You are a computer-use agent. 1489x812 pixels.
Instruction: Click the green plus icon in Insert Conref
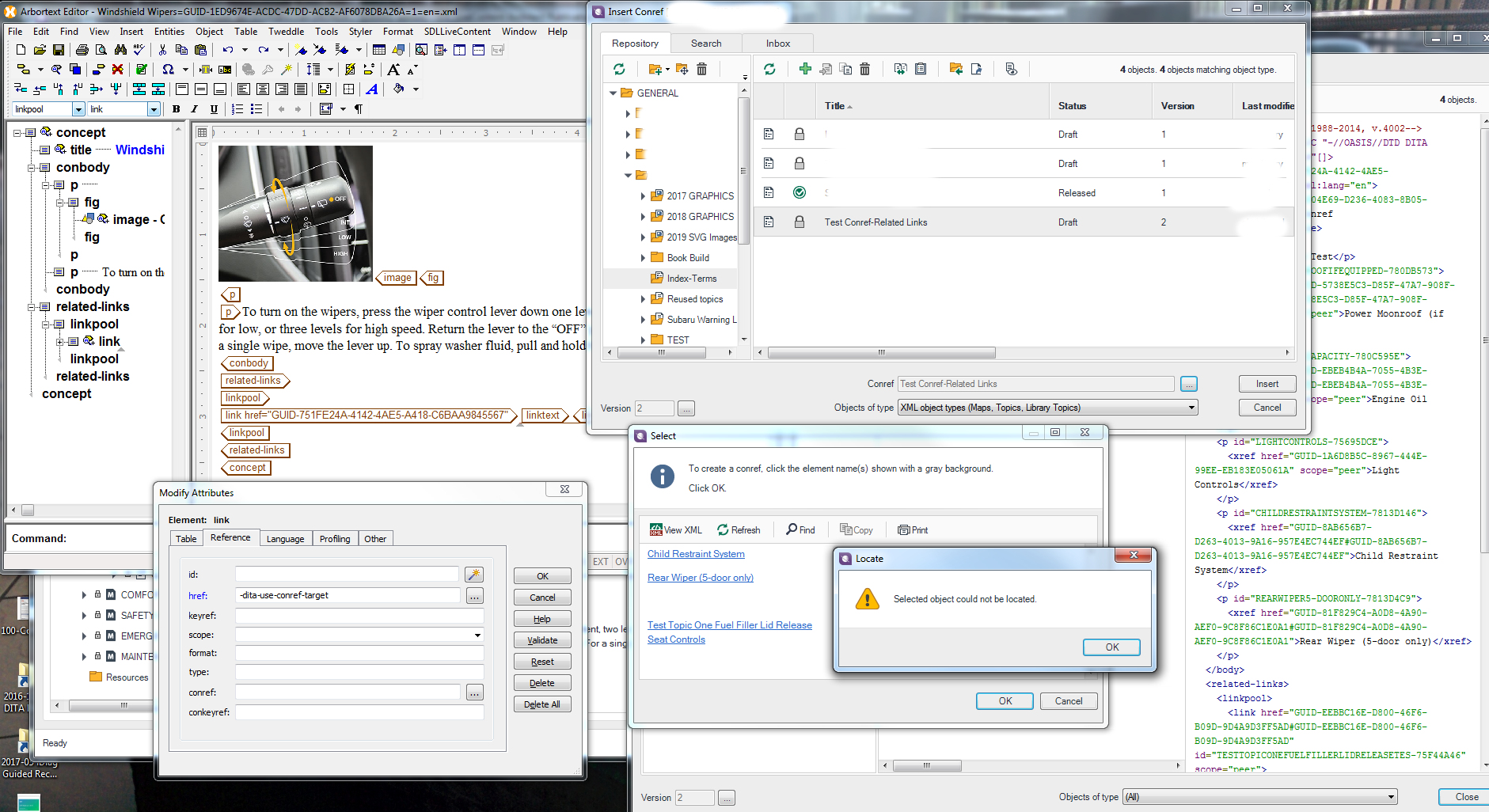pos(805,70)
